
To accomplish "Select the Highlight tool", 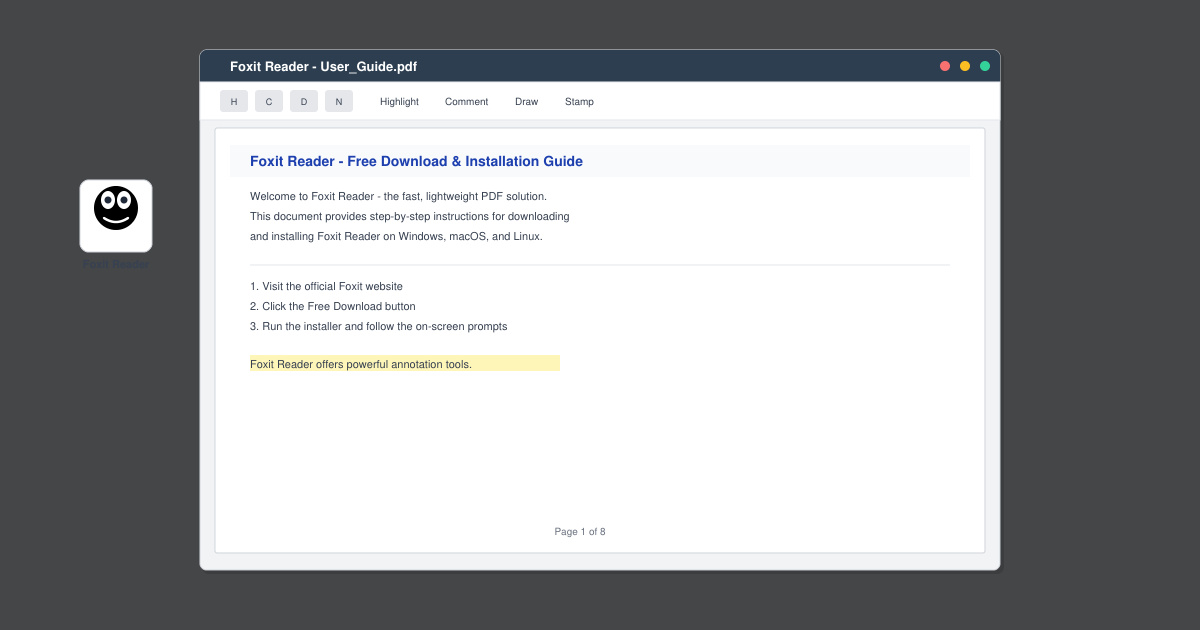I will click(x=399, y=101).
